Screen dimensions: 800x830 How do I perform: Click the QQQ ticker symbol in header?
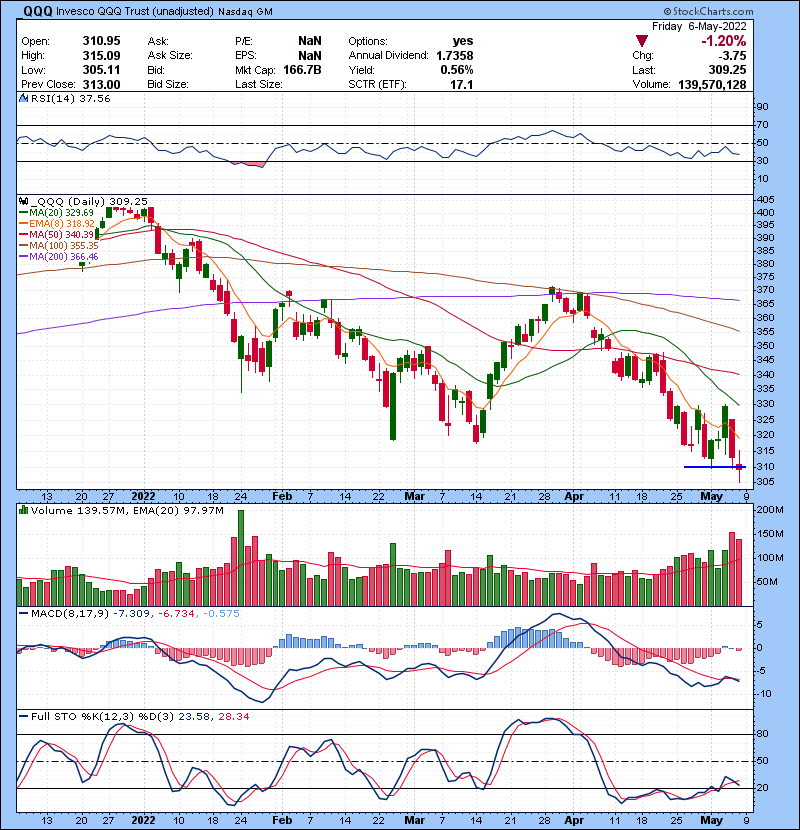click(37, 11)
